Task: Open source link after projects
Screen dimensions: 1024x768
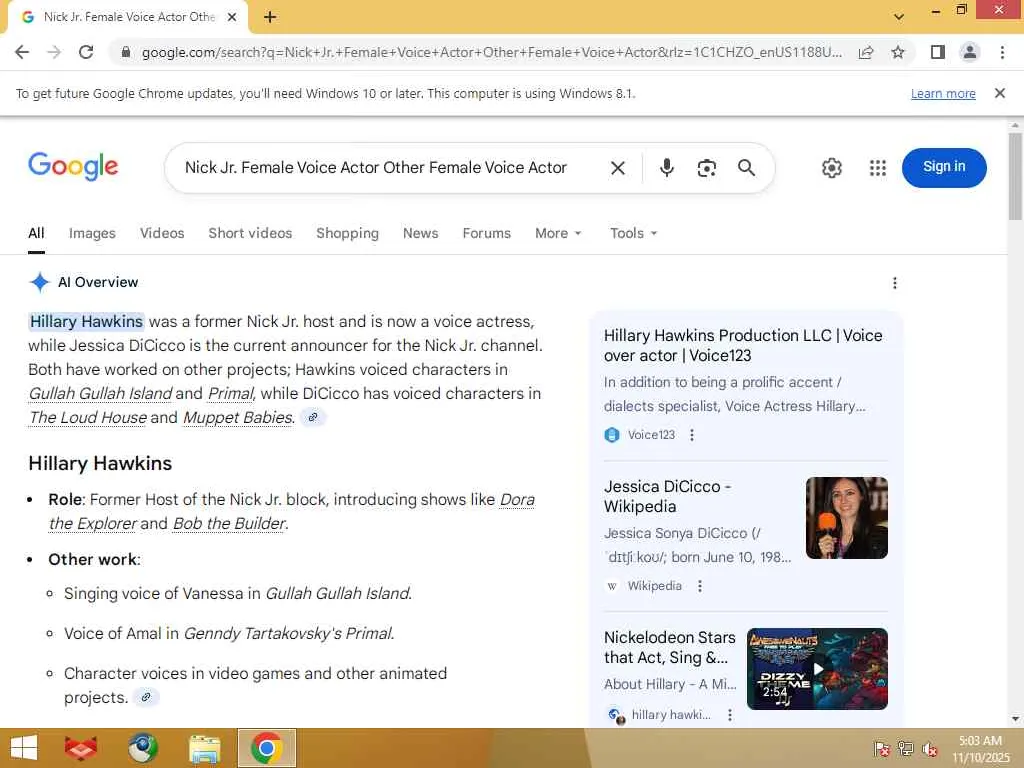Action: pos(146,697)
